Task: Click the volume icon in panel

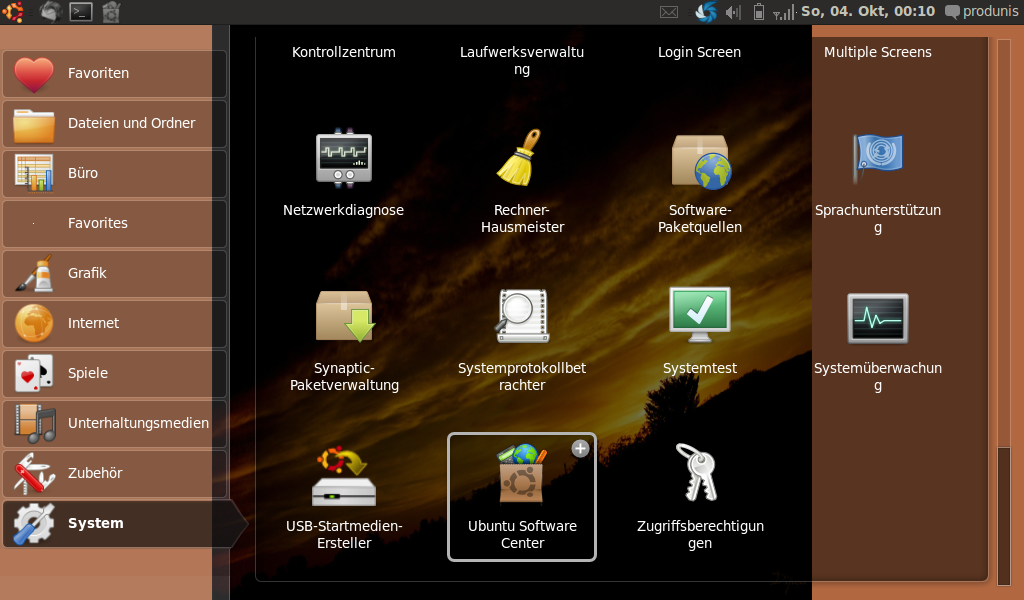Action: pos(733,12)
